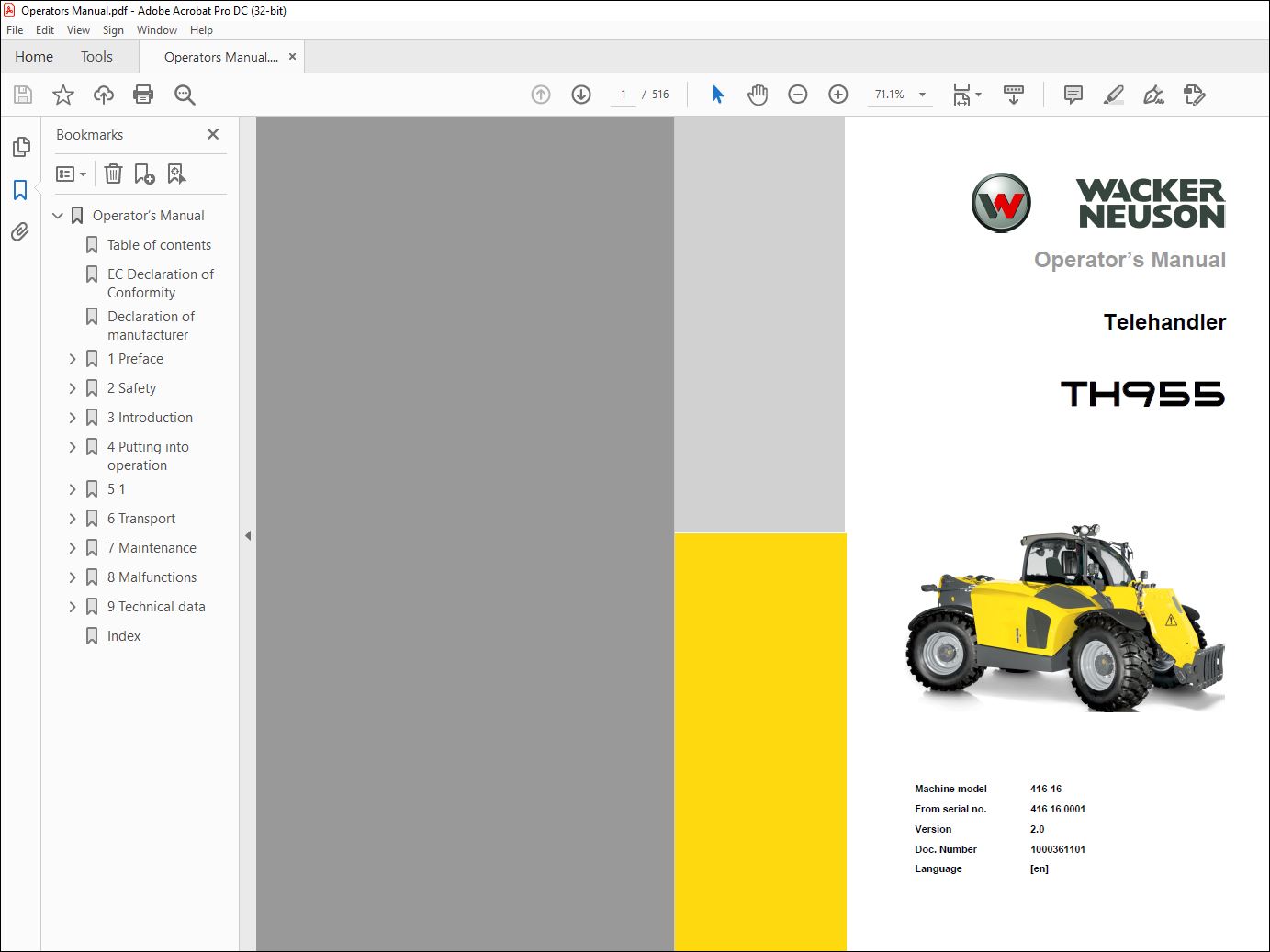This screenshot has height=952, width=1270.
Task: Select the Operators Manual document tab
Action: pyautogui.click(x=220, y=57)
